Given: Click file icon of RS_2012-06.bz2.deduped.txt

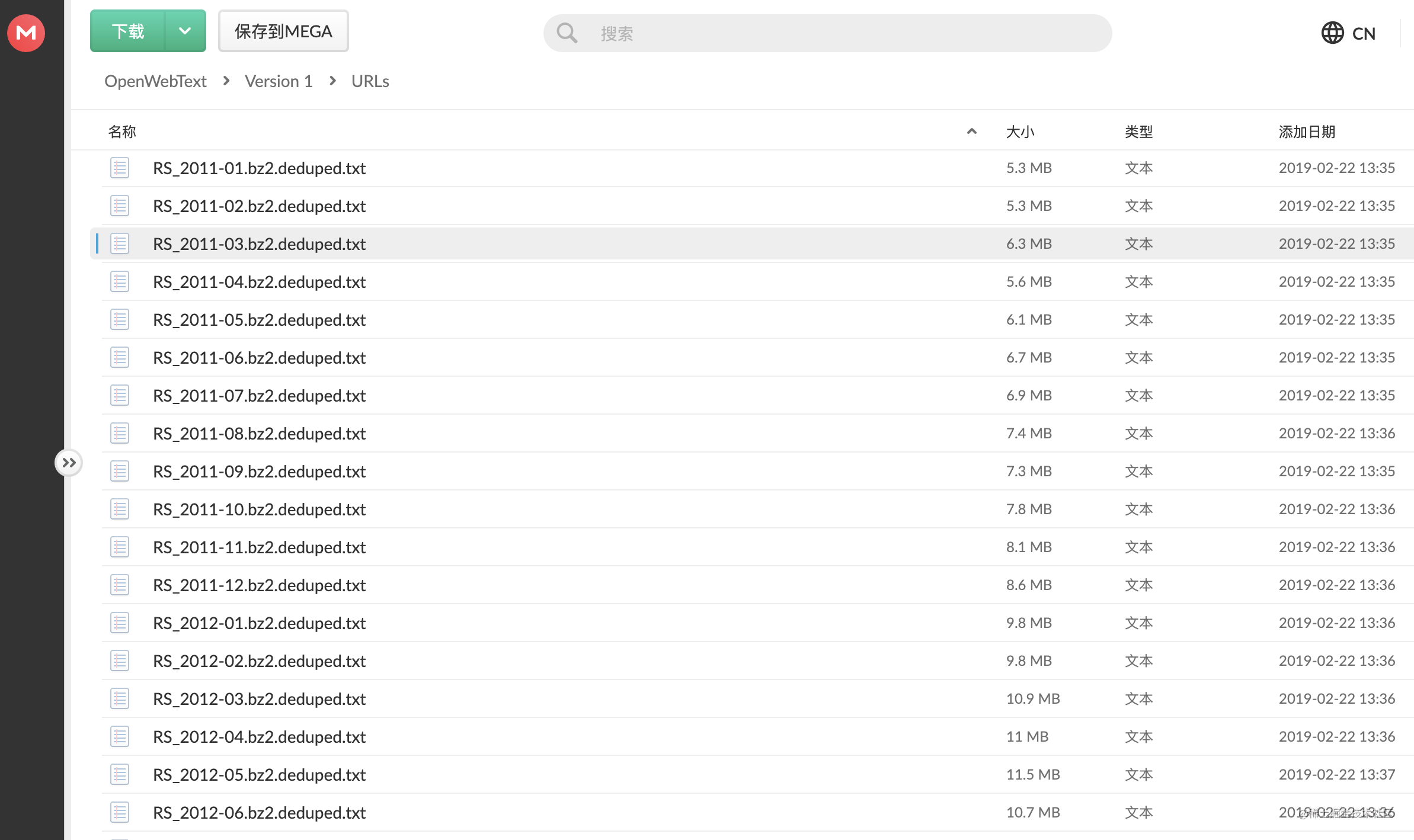Looking at the screenshot, I should 120,813.
